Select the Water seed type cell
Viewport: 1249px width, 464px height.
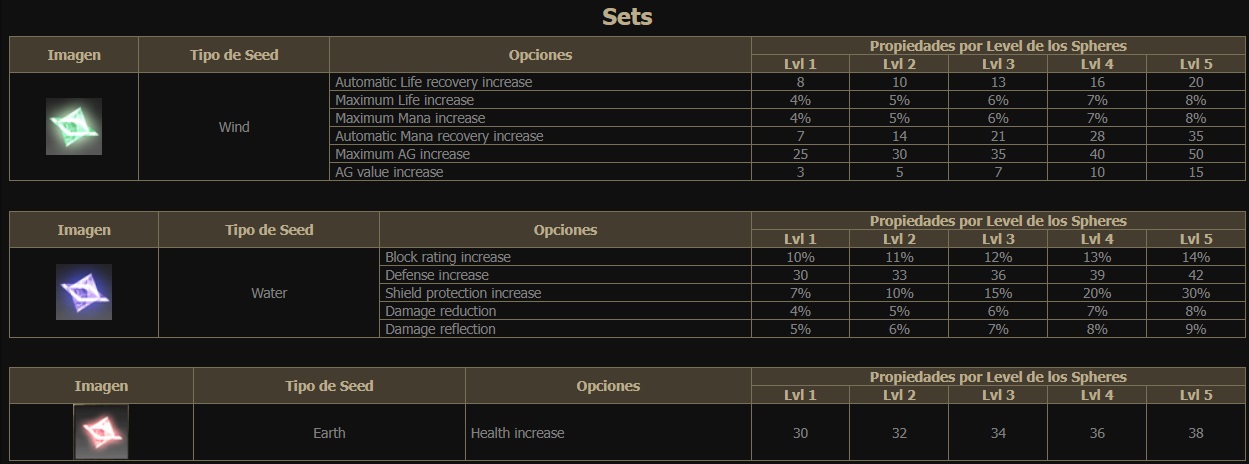coord(269,293)
